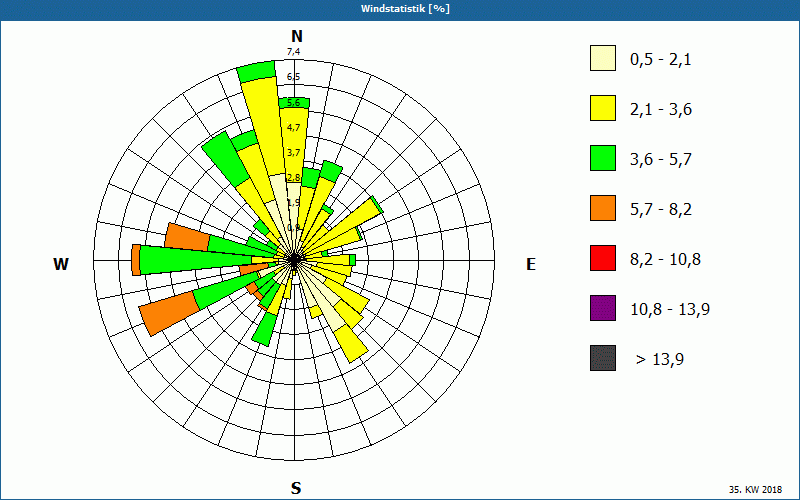
Task: Click the legend label > 13,9
Action: [x=659, y=360]
